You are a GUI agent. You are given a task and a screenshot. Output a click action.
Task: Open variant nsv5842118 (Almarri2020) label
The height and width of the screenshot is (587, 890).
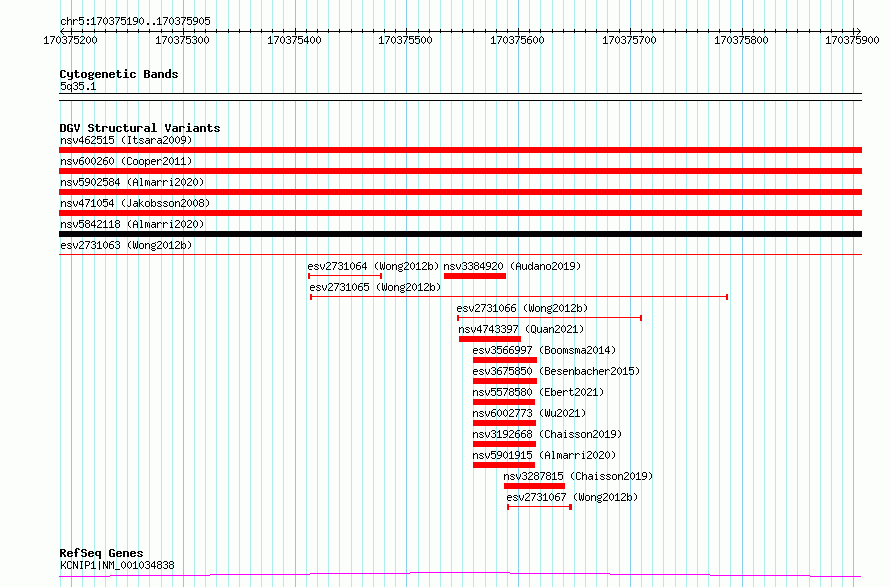tap(132, 224)
